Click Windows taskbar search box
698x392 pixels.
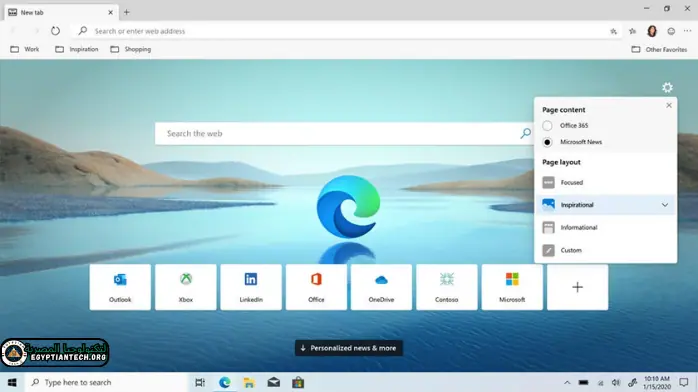point(107,382)
